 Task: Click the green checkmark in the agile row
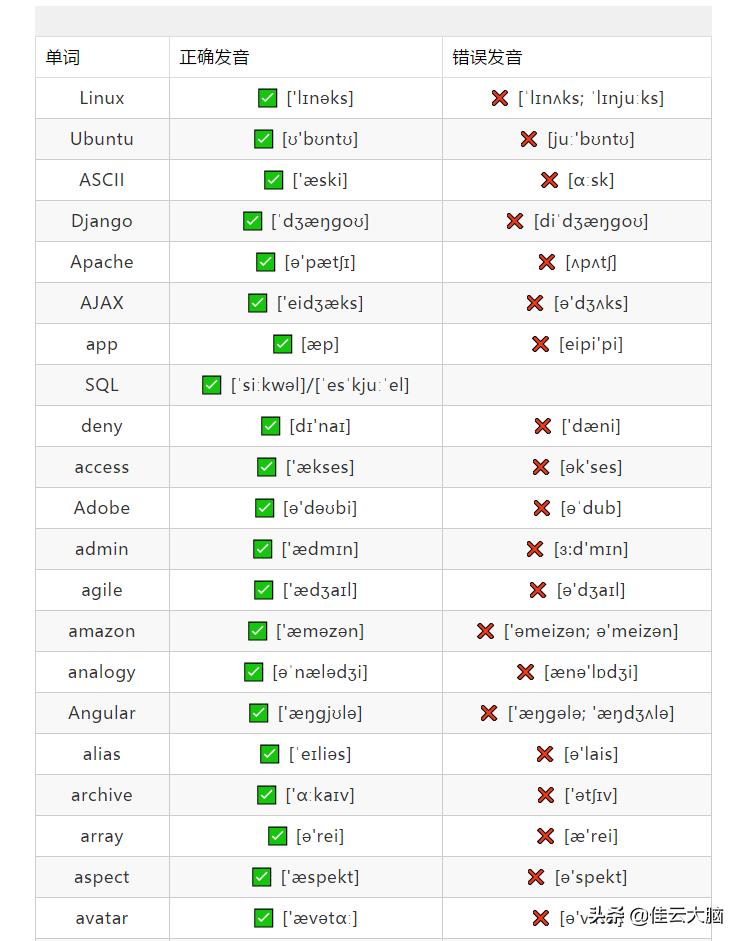263,590
